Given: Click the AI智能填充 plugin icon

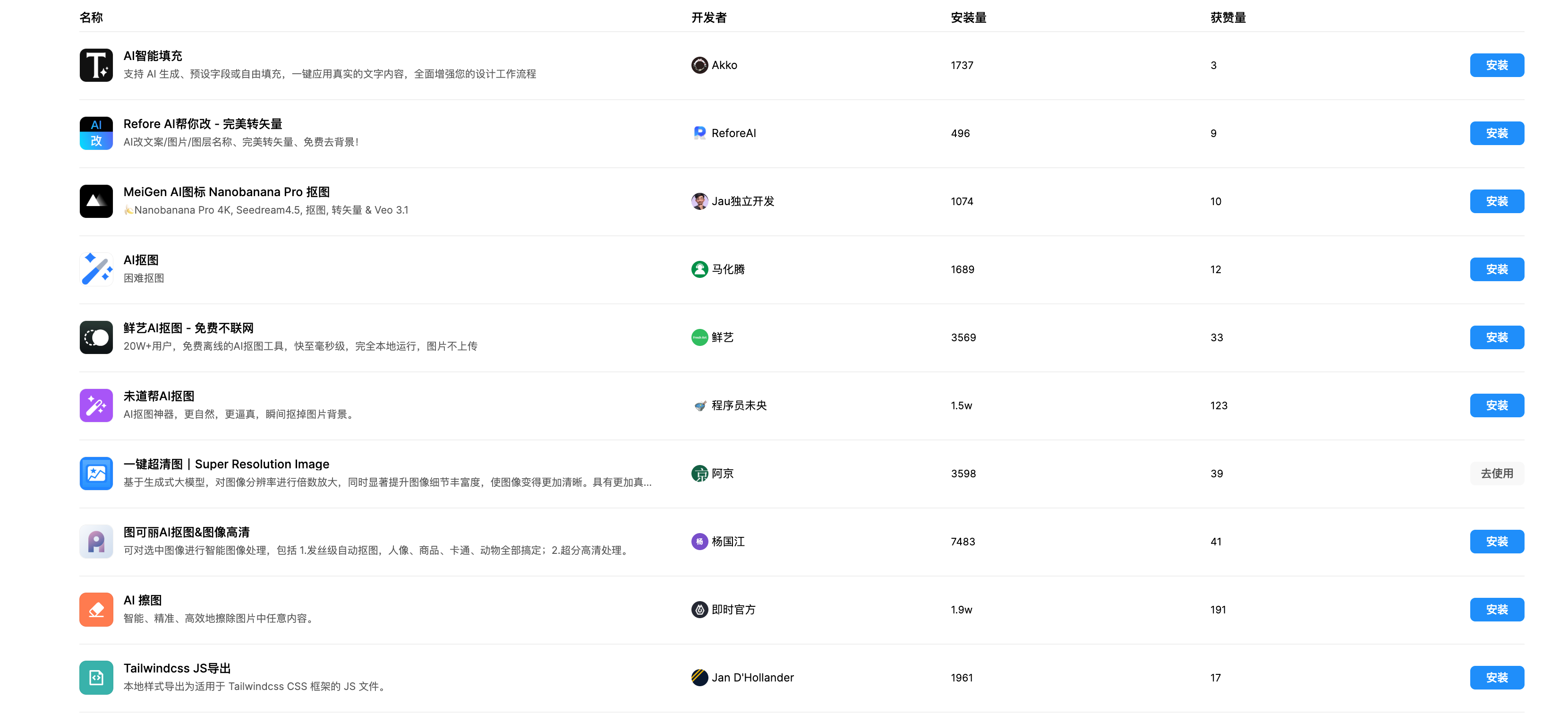Looking at the screenshot, I should pyautogui.click(x=96, y=65).
